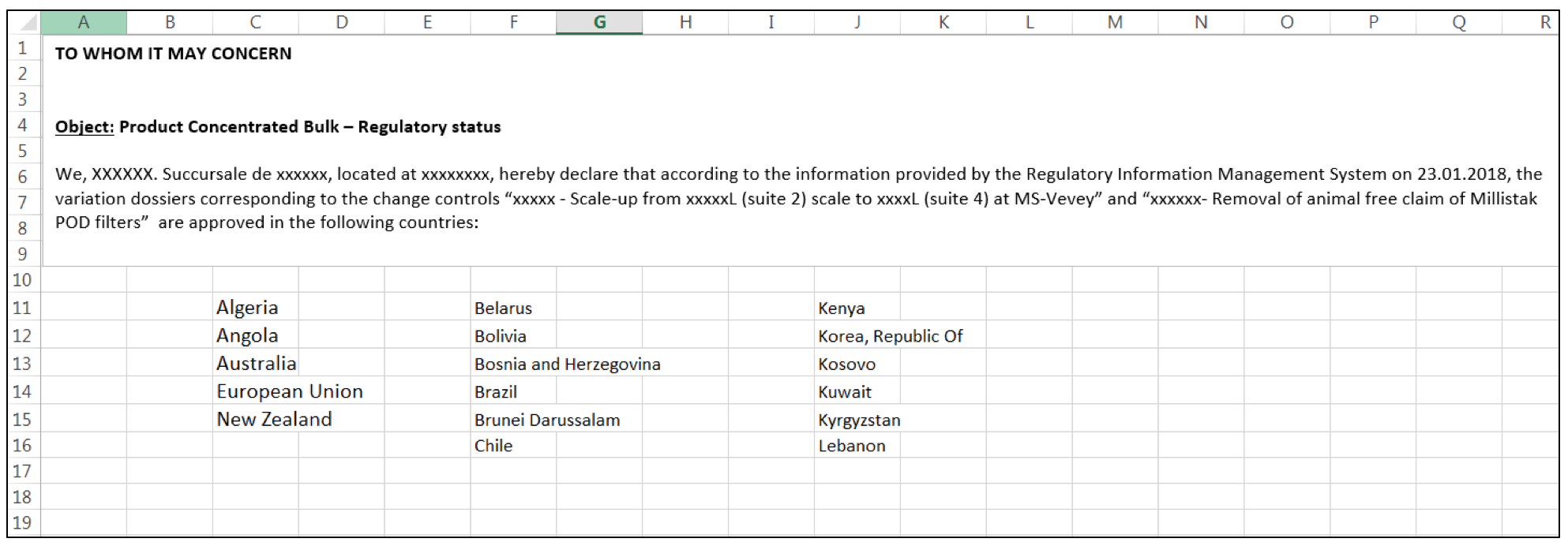The image size is (1568, 546).
Task: Select the New Zealand cell
Action: click(x=274, y=419)
